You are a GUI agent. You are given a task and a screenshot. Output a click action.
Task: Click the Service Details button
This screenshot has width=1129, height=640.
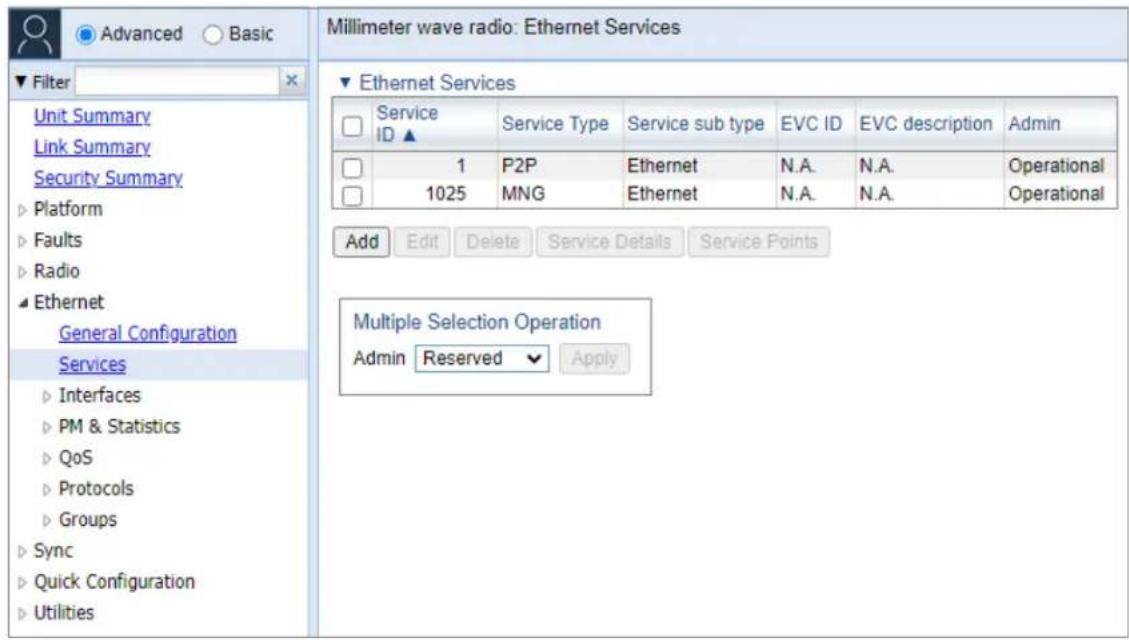pos(609,242)
